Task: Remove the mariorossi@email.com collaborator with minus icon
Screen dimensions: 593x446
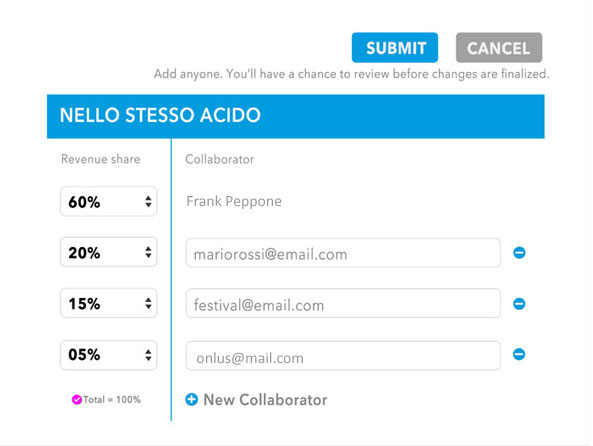Action: point(519,253)
